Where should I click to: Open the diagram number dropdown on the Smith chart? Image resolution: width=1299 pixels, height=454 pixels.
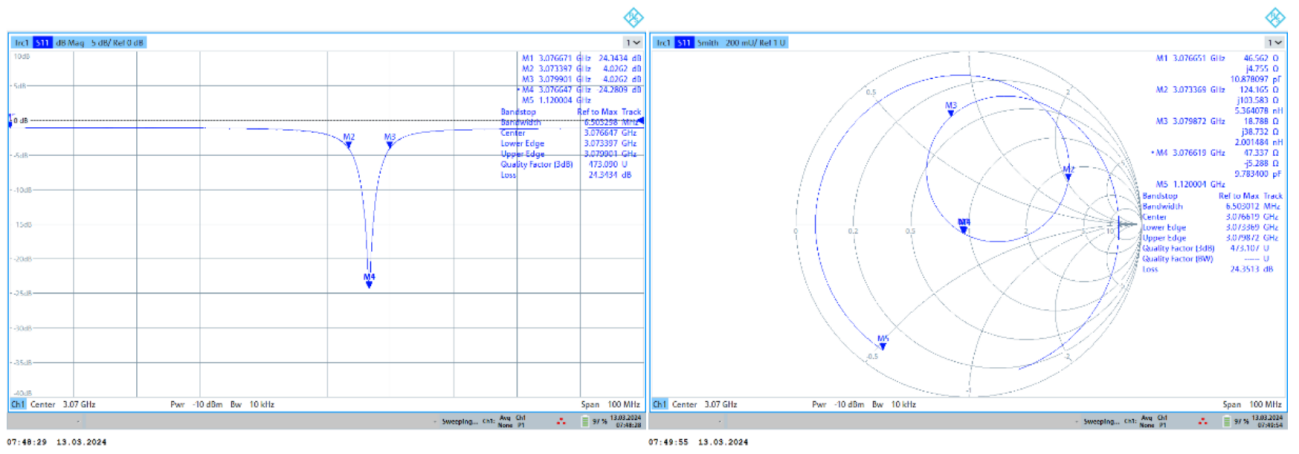point(1274,43)
